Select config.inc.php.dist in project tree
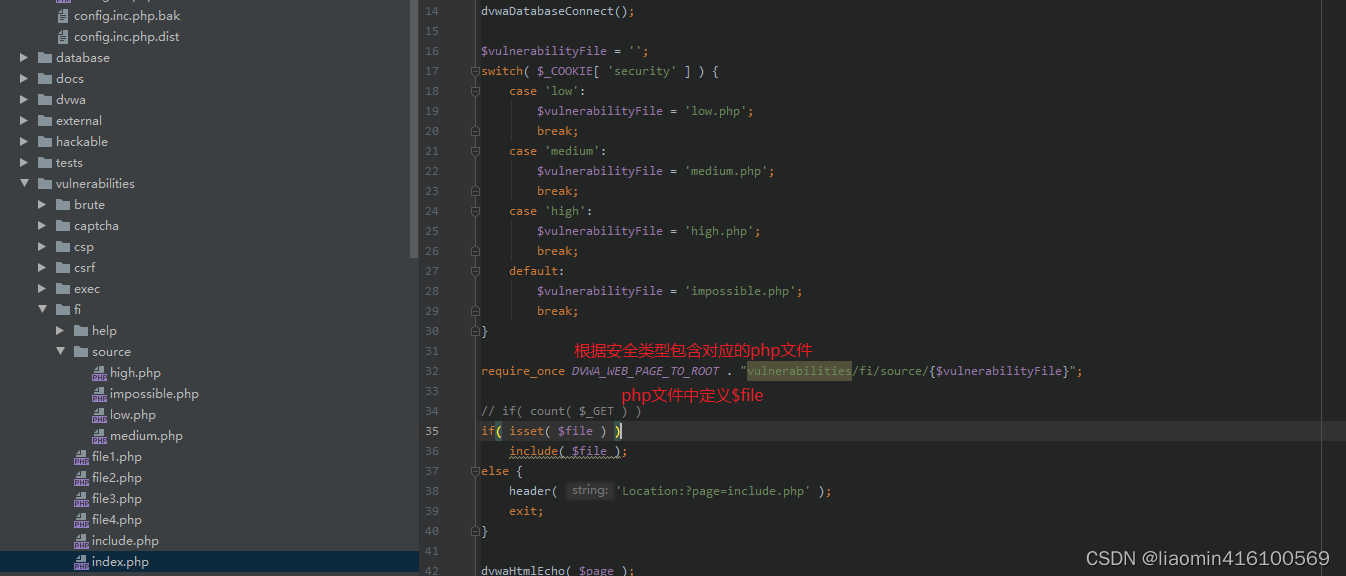The image size is (1346, 576). pyautogui.click(x=127, y=37)
